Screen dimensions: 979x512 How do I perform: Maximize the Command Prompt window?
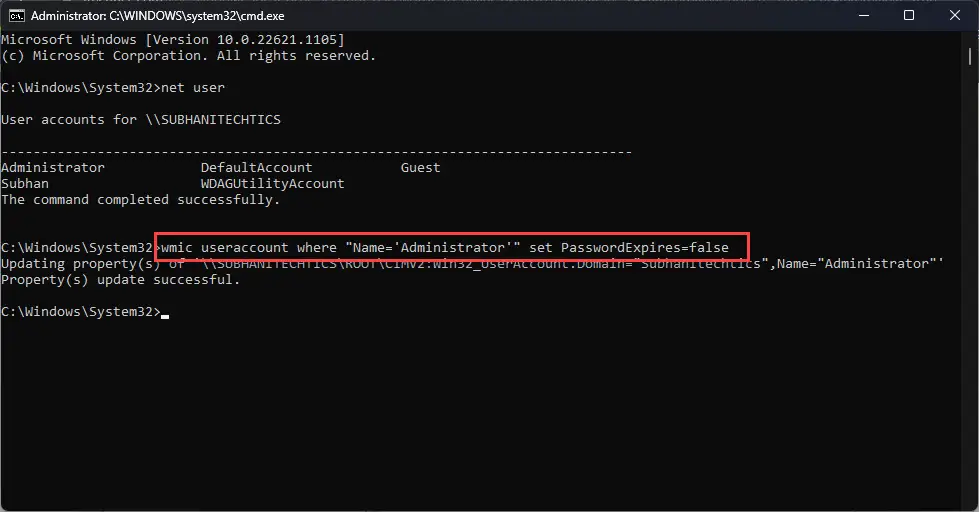(x=909, y=16)
